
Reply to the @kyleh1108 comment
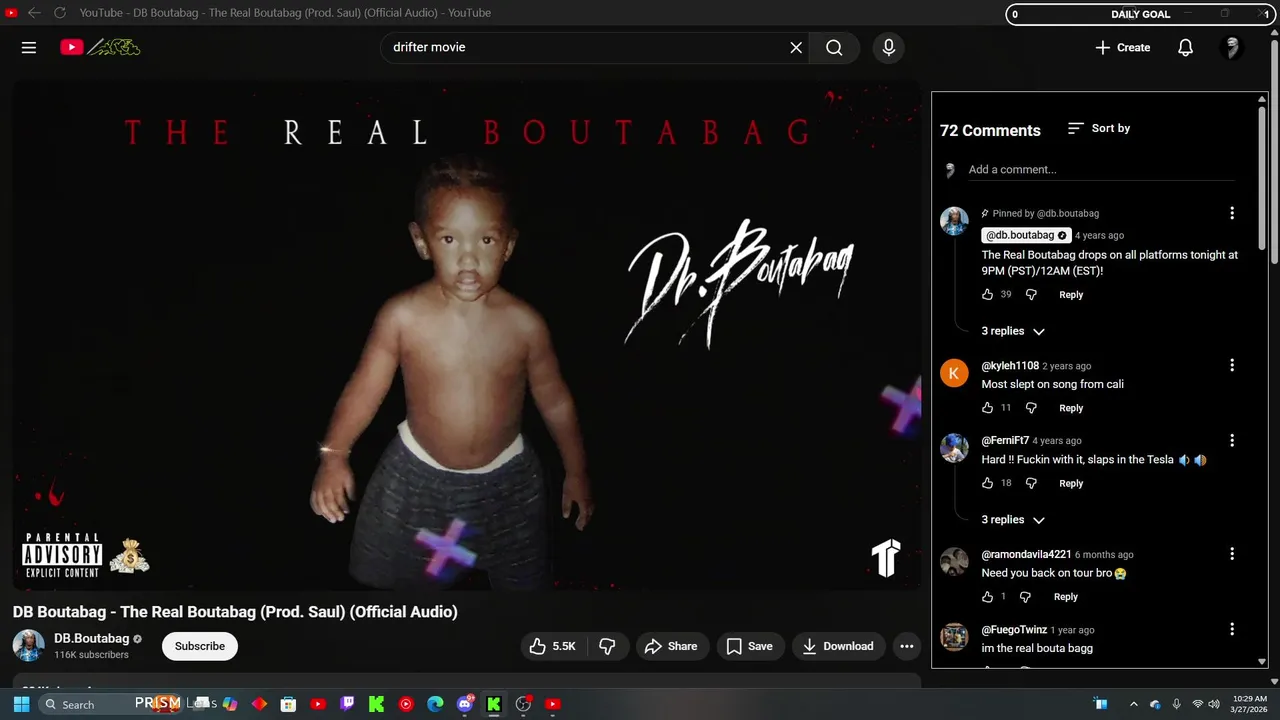point(1071,408)
